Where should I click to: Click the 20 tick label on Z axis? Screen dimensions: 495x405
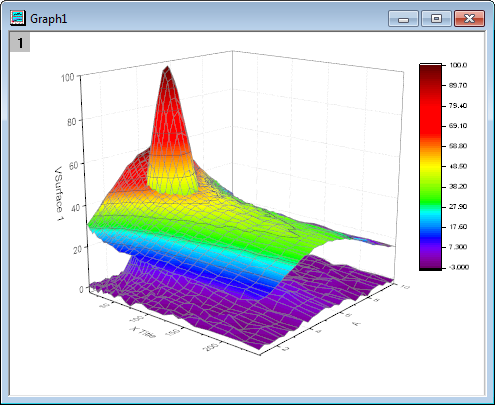coord(77,249)
